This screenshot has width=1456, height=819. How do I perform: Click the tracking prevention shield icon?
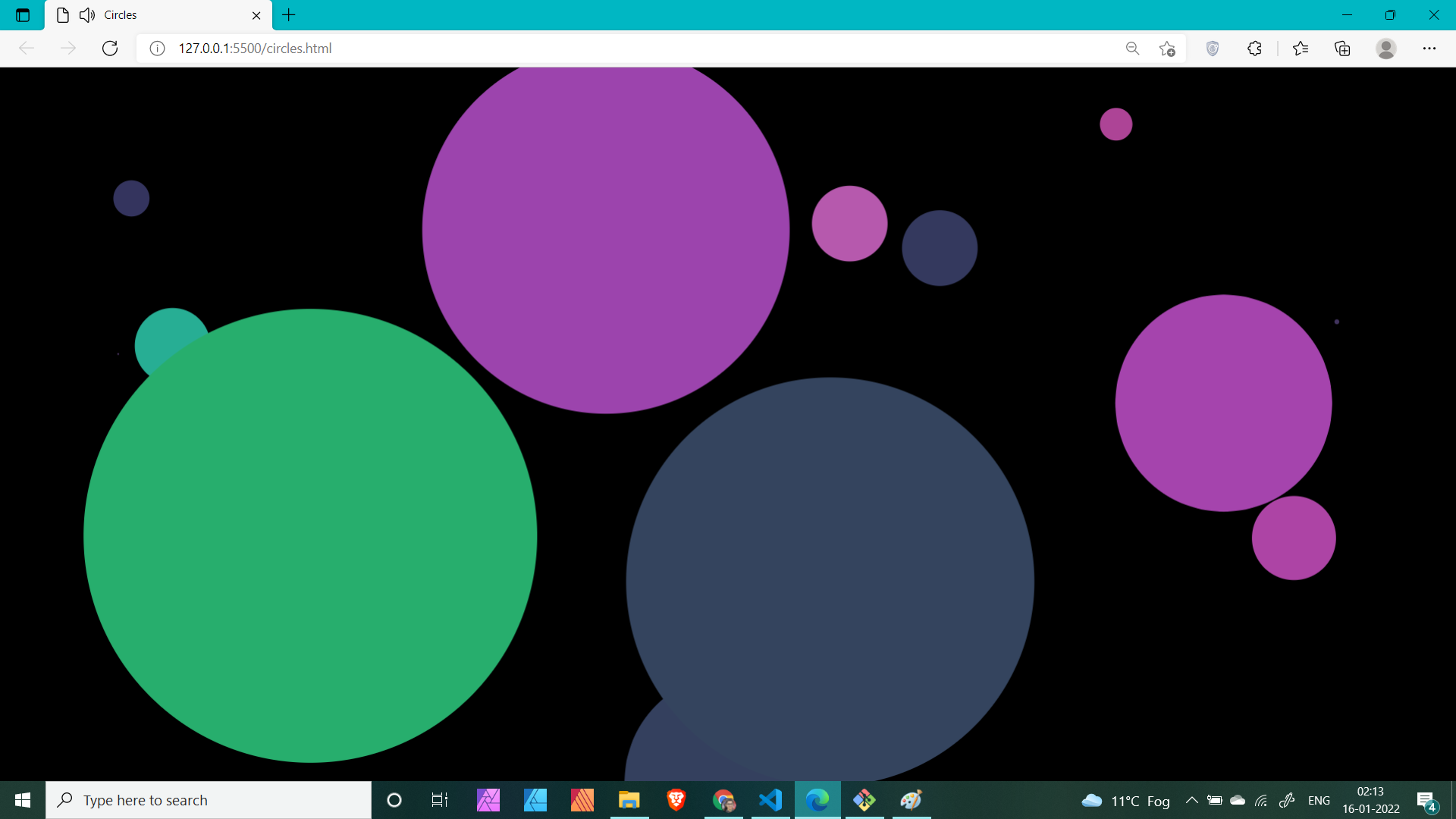[1213, 49]
